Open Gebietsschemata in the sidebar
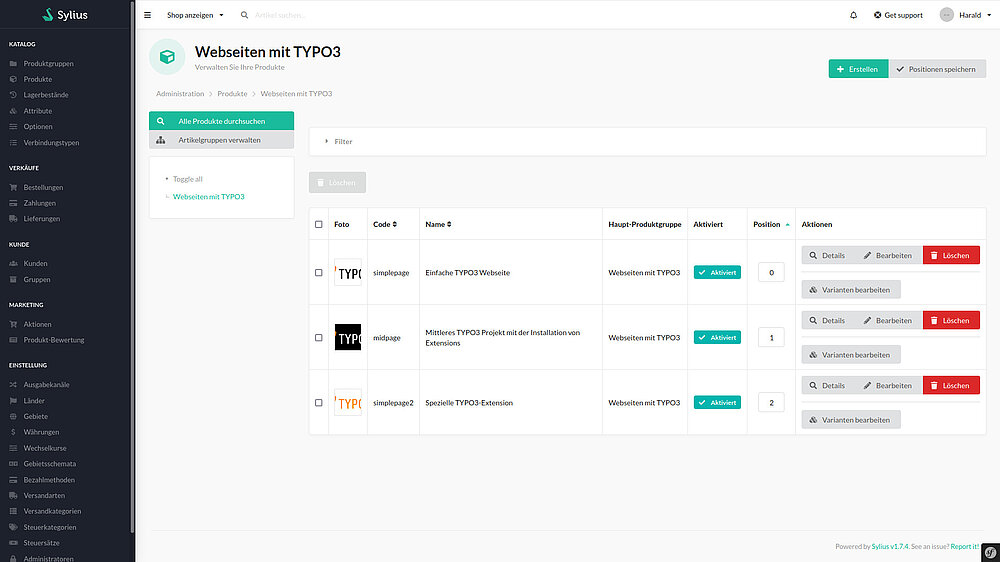Screen dimensions: 1000x562 point(50,464)
